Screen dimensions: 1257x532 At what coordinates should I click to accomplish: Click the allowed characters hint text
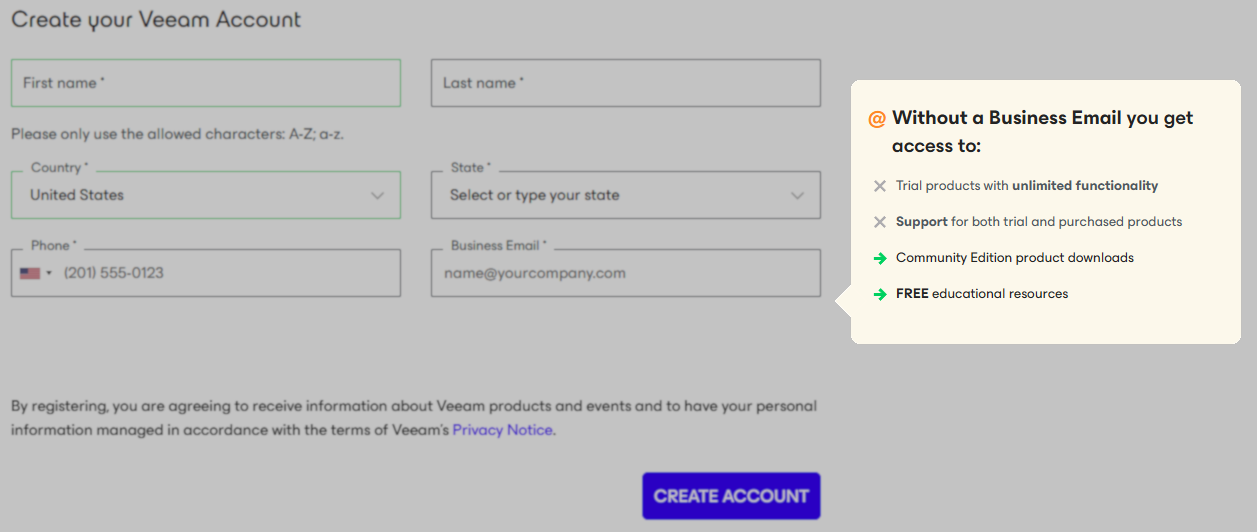tap(178, 134)
